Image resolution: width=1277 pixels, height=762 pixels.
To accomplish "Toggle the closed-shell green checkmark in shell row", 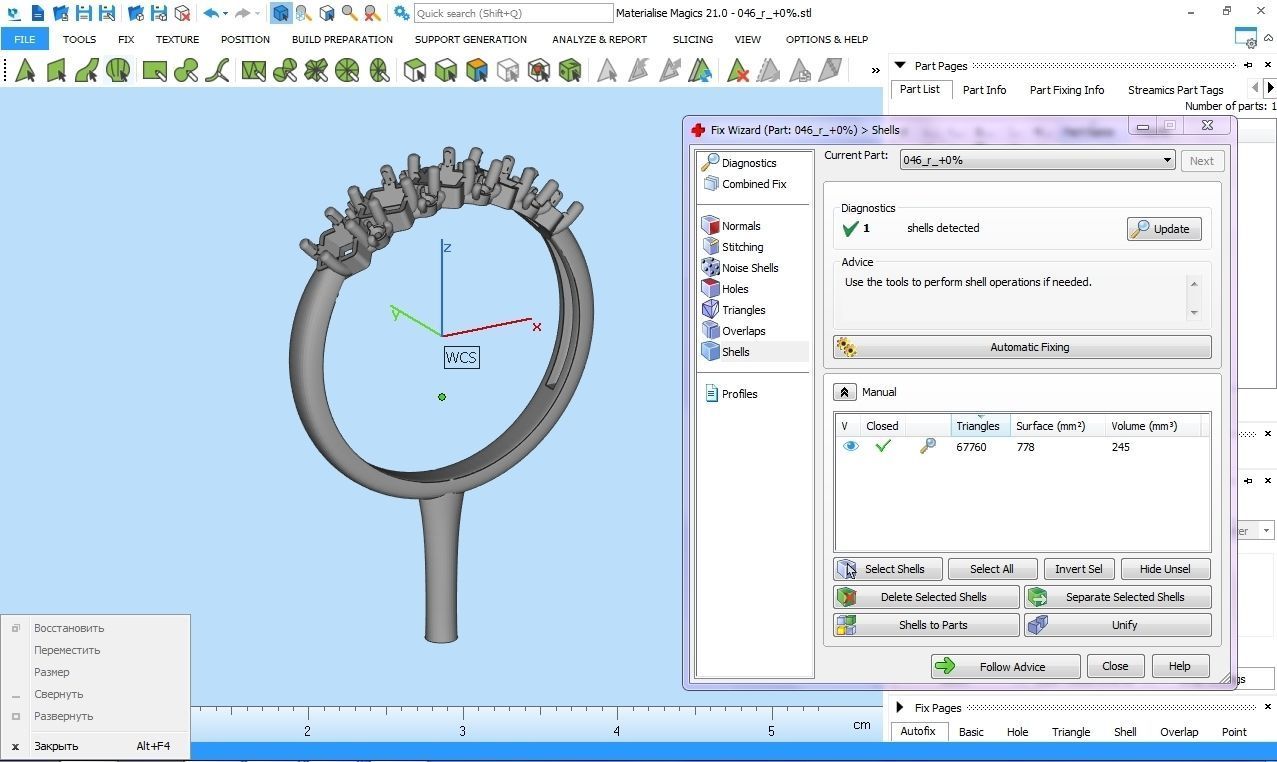I will (x=882, y=447).
